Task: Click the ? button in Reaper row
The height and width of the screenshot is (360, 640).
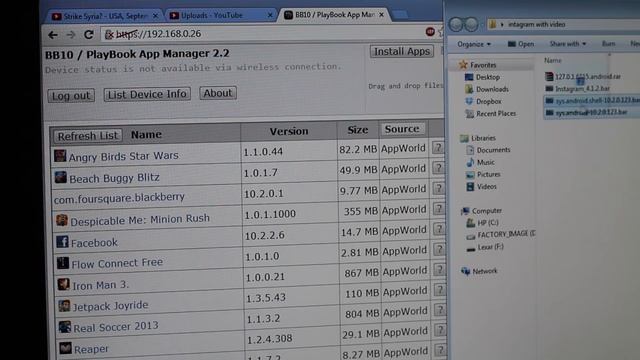Action: 440,330
